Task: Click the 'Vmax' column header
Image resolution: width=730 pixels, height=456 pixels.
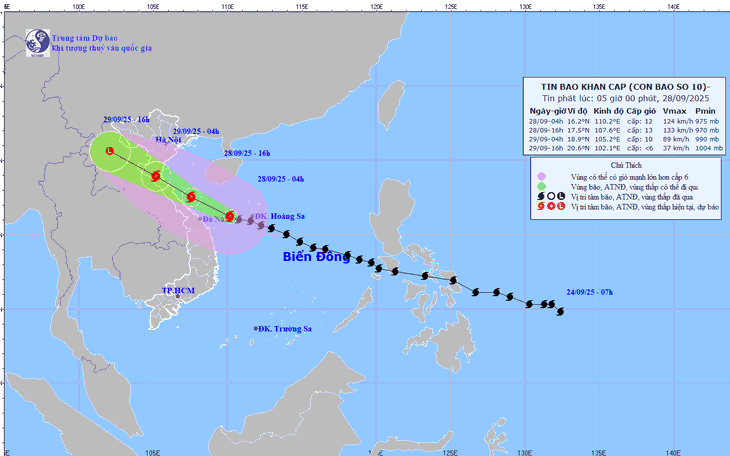Action: pos(675,111)
